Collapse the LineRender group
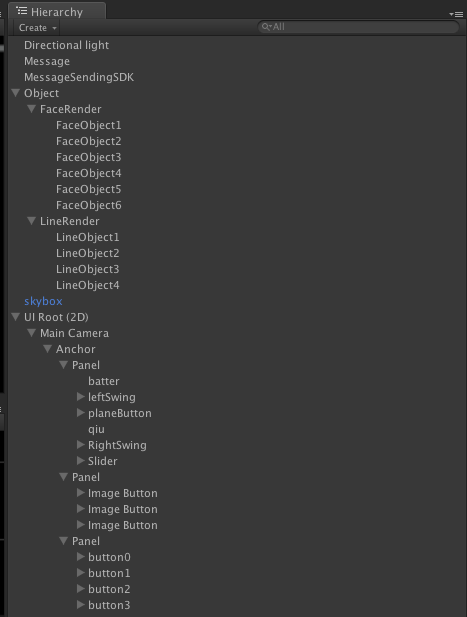 [x=31, y=221]
